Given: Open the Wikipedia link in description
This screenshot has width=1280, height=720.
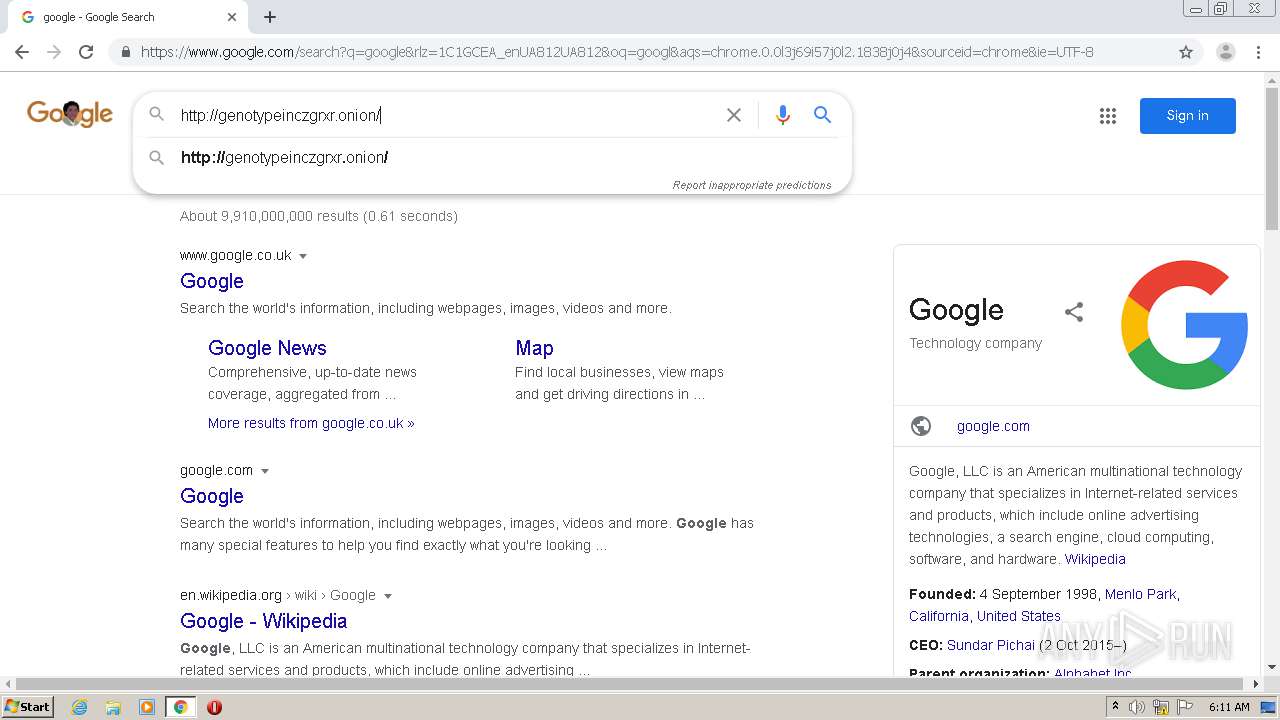Looking at the screenshot, I should 1095,559.
